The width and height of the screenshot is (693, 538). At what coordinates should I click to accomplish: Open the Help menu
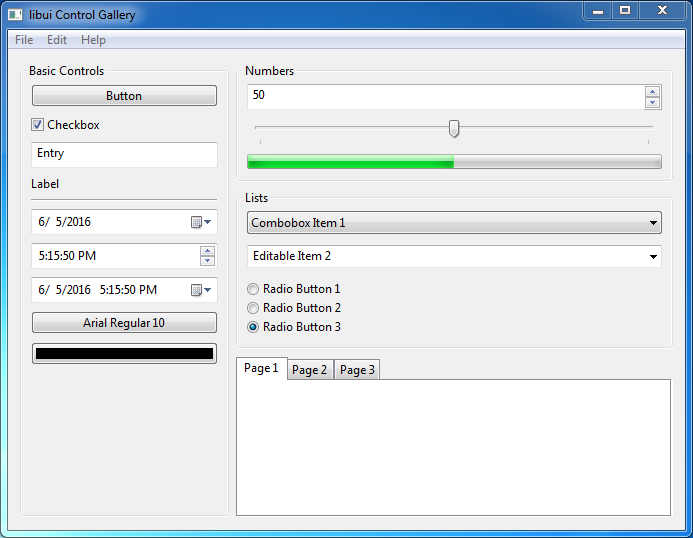[93, 40]
